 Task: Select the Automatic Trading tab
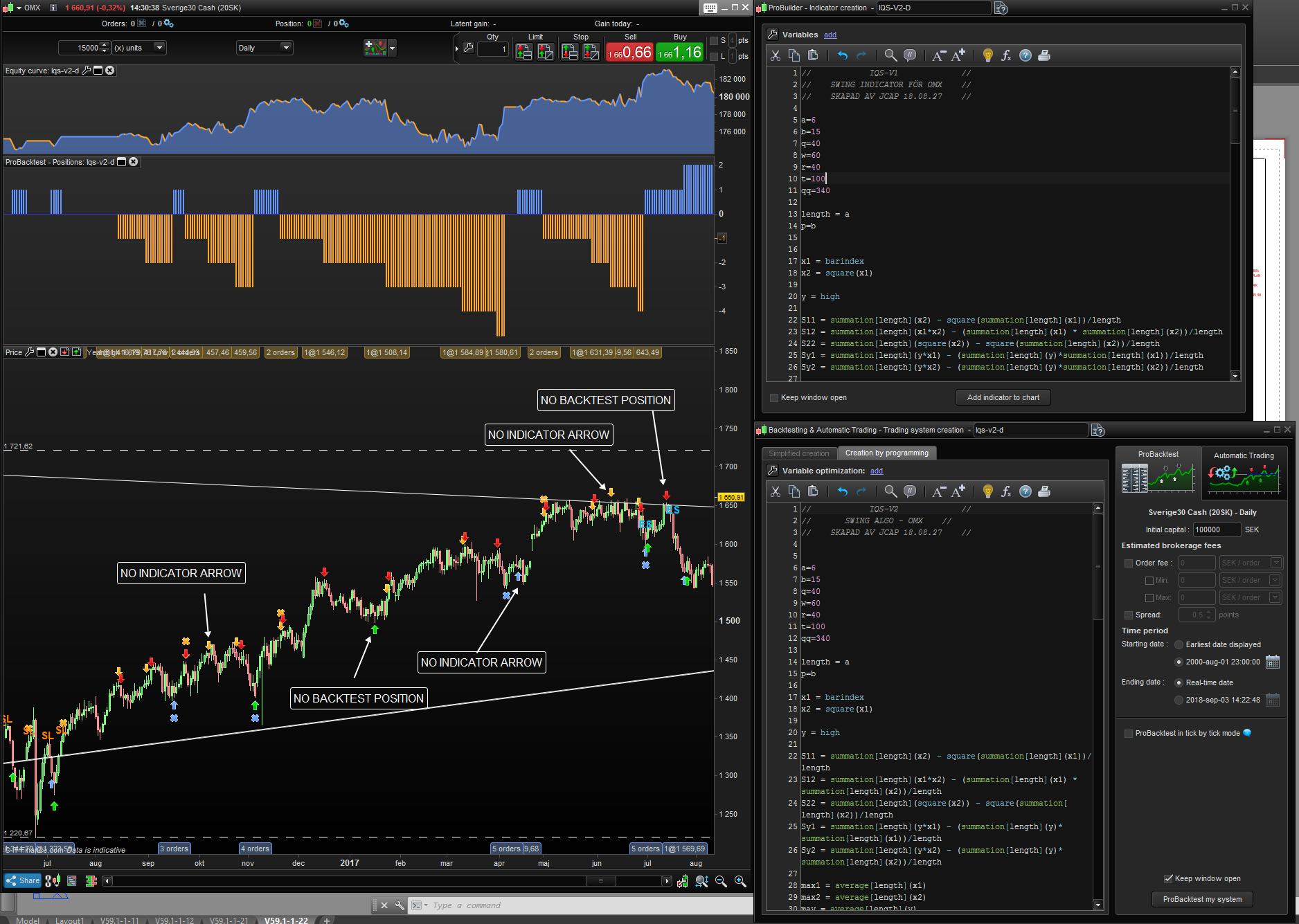(x=1244, y=473)
